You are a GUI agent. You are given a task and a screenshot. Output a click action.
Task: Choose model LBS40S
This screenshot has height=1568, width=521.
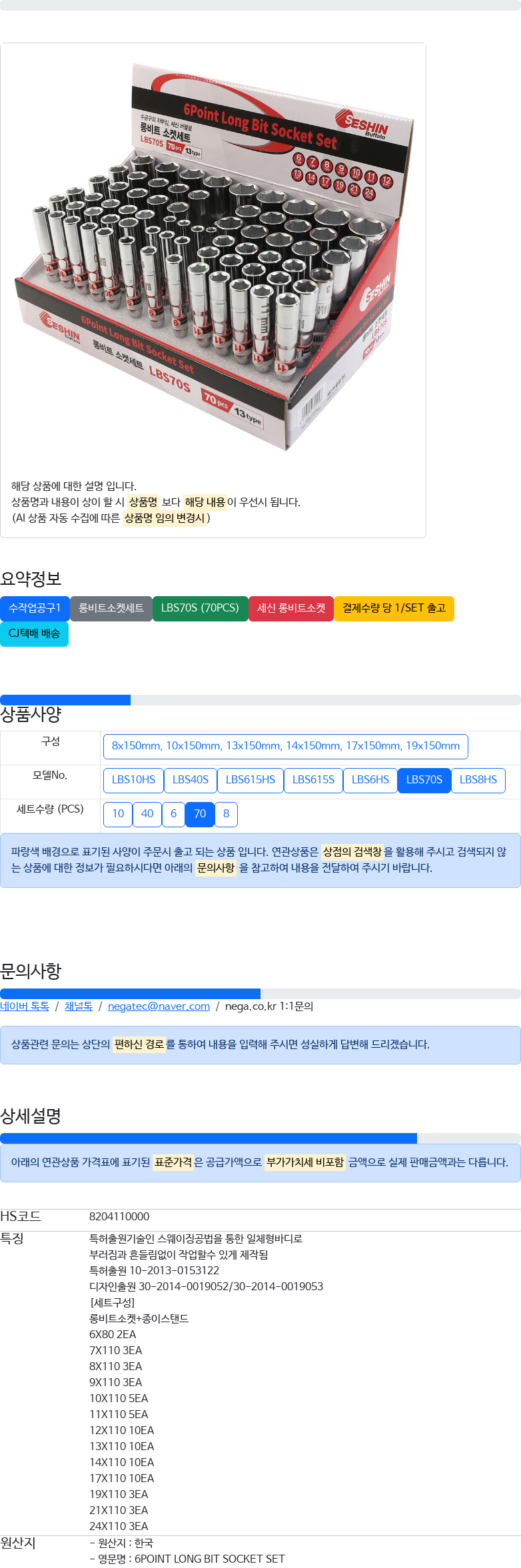[x=191, y=780]
